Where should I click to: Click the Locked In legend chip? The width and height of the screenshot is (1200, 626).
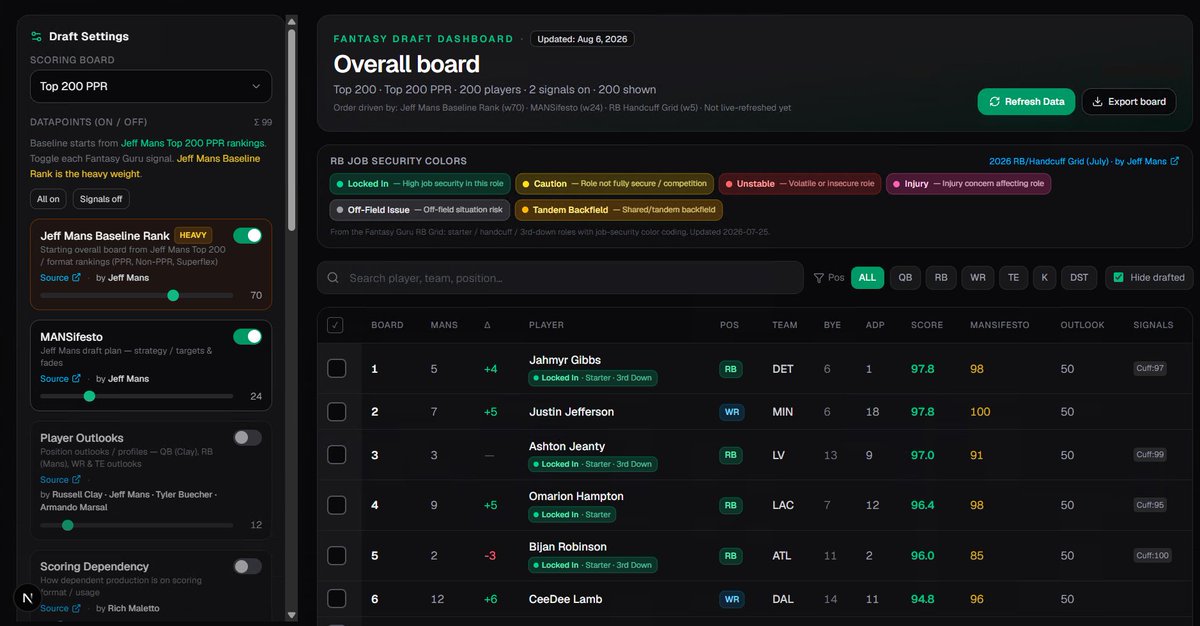click(x=420, y=184)
